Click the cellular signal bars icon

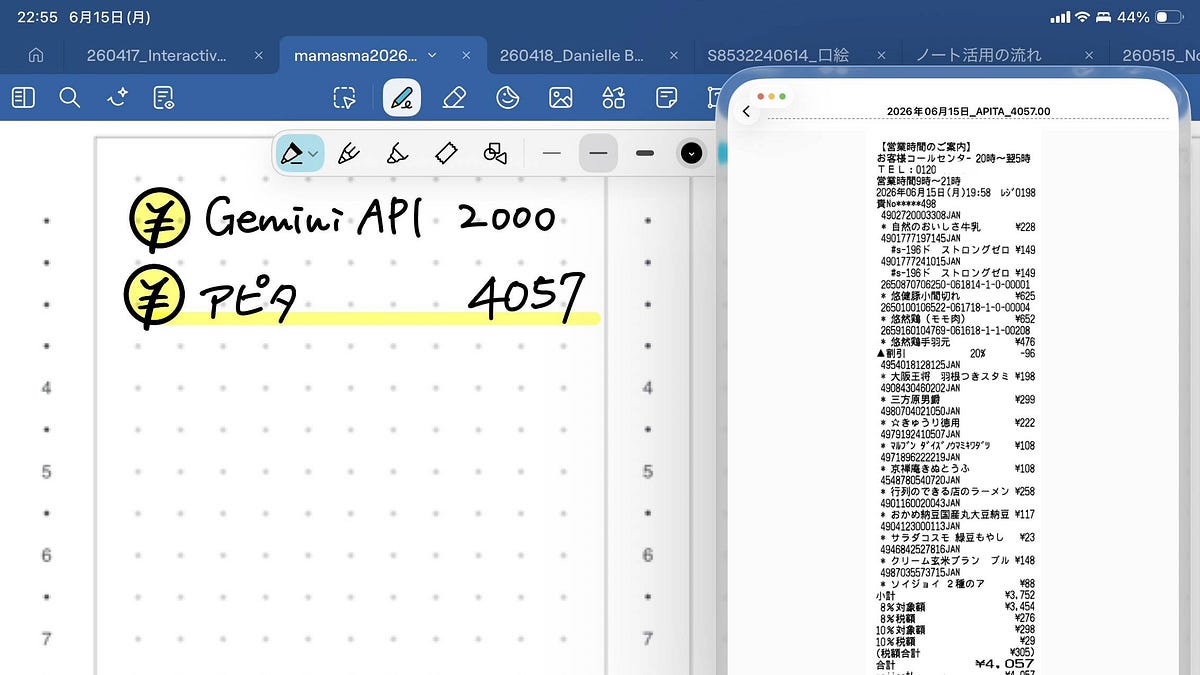click(1060, 17)
